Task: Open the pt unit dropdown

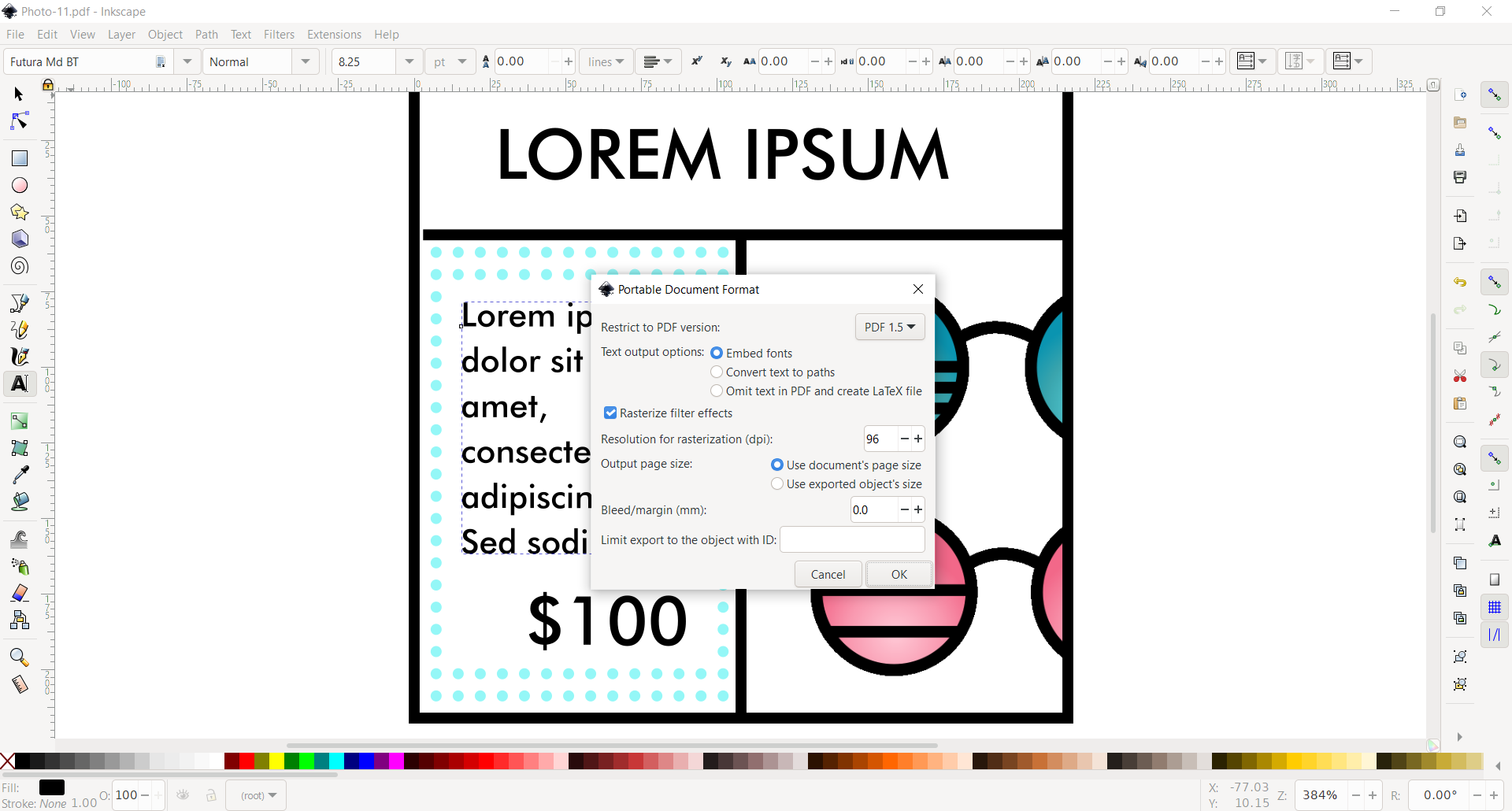Action: [462, 61]
